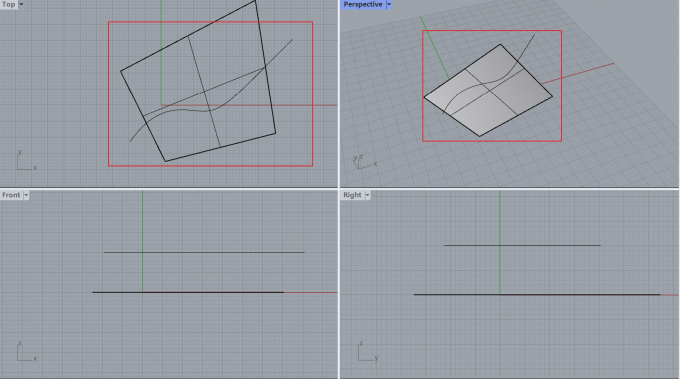Select the lower thick black line in Right viewport
Image resolution: width=680 pixels, height=379 pixels.
537,294
